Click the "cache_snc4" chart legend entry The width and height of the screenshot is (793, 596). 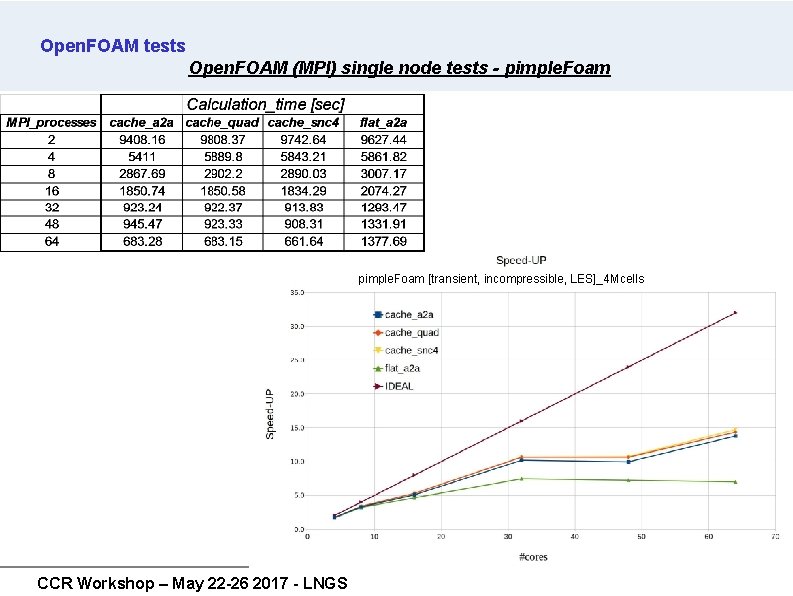(406, 350)
